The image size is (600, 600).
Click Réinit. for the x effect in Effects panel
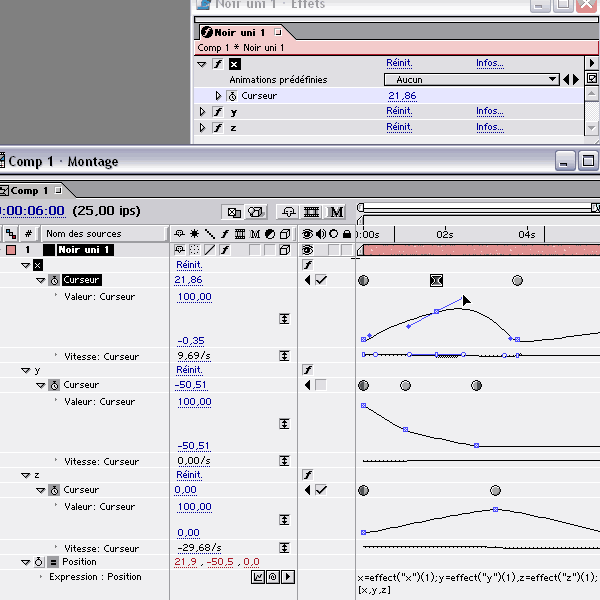pyautogui.click(x=399, y=63)
